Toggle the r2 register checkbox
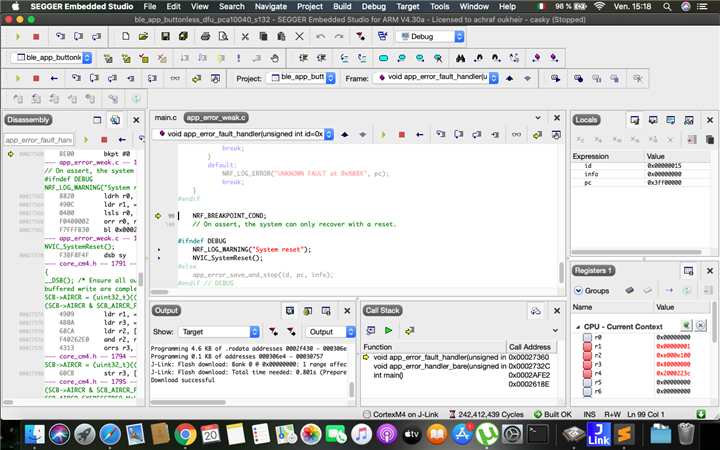Screen dimensions: 720x450 click(587, 355)
